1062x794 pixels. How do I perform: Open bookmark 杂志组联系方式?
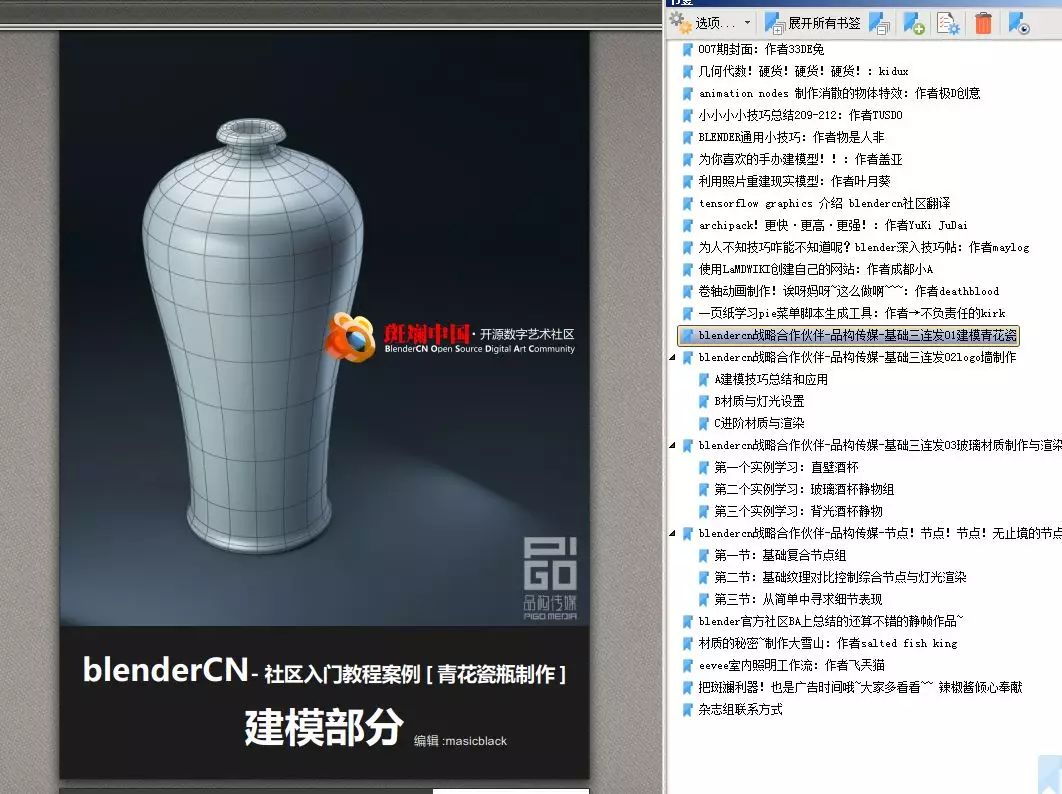point(740,709)
